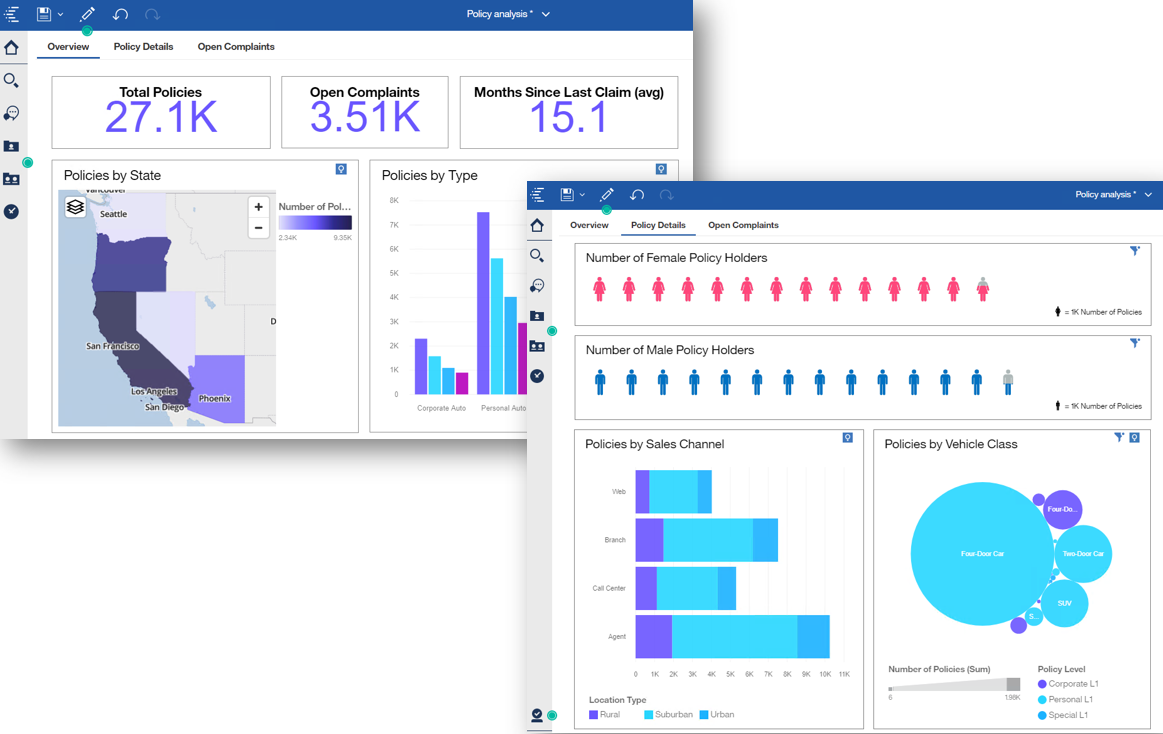Zoom out on the map
The width and height of the screenshot is (1163, 734).
[258, 228]
